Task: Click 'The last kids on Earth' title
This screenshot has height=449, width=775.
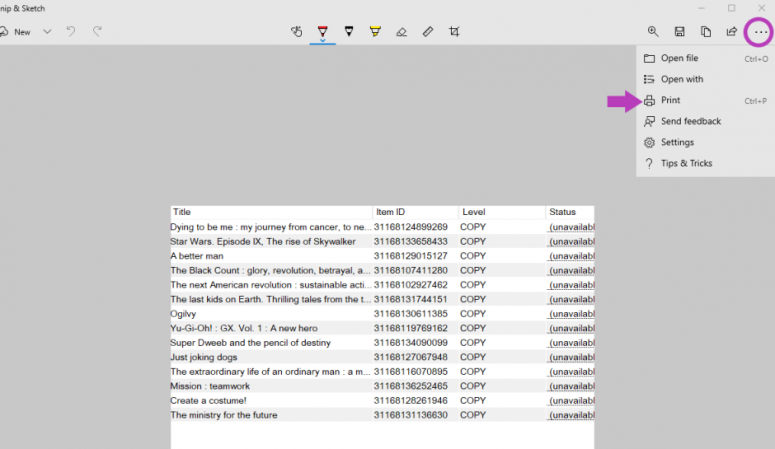Action: [x=270, y=299]
